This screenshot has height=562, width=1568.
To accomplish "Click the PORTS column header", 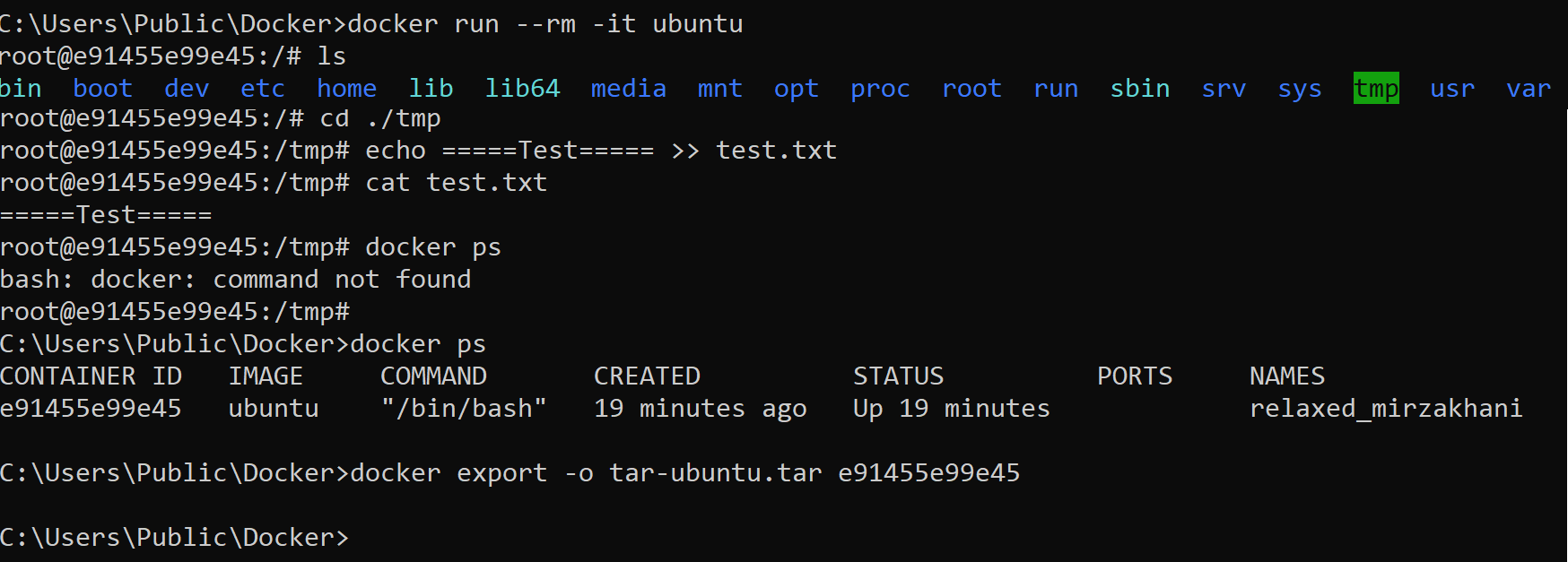I will click(1134, 376).
